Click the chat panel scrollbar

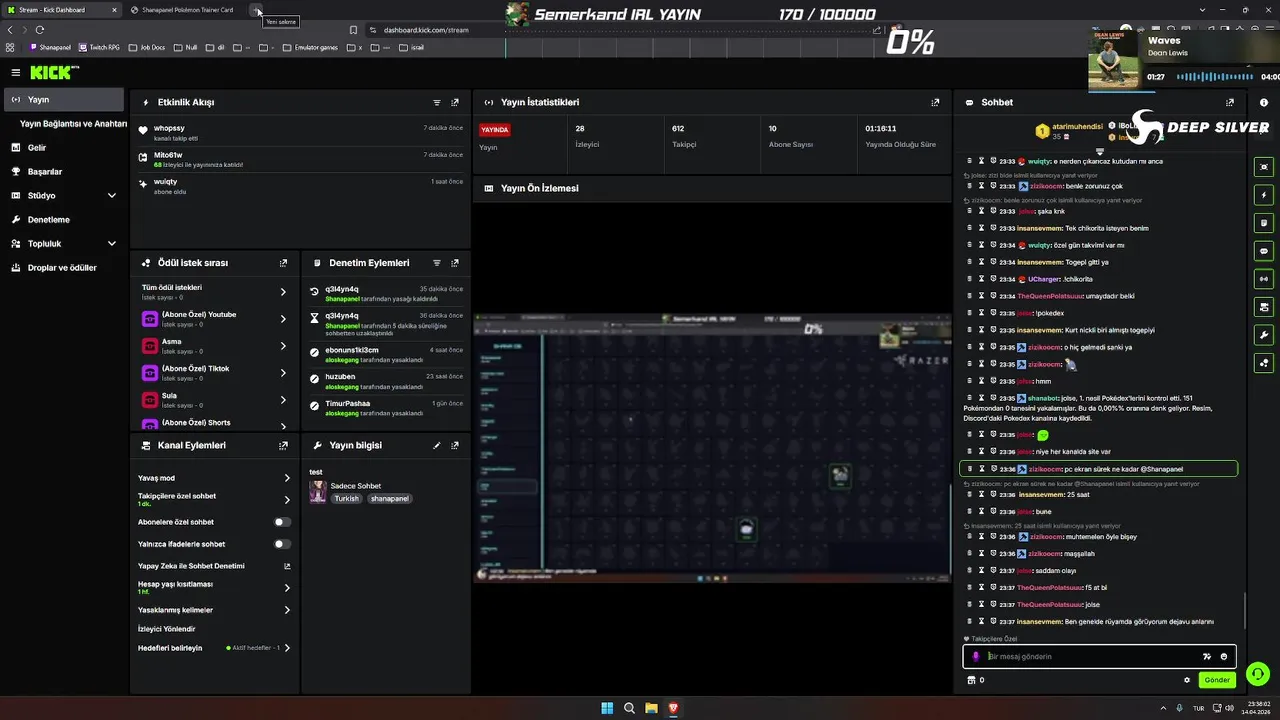pyautogui.click(x=1245, y=609)
